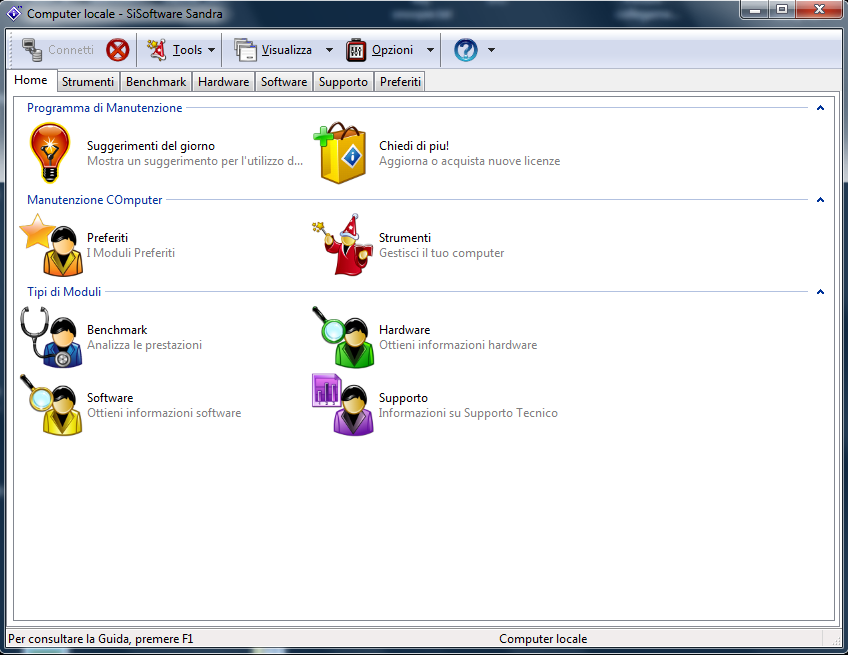Expand the Opzioni dropdown arrow
The image size is (848, 655).
tap(430, 50)
